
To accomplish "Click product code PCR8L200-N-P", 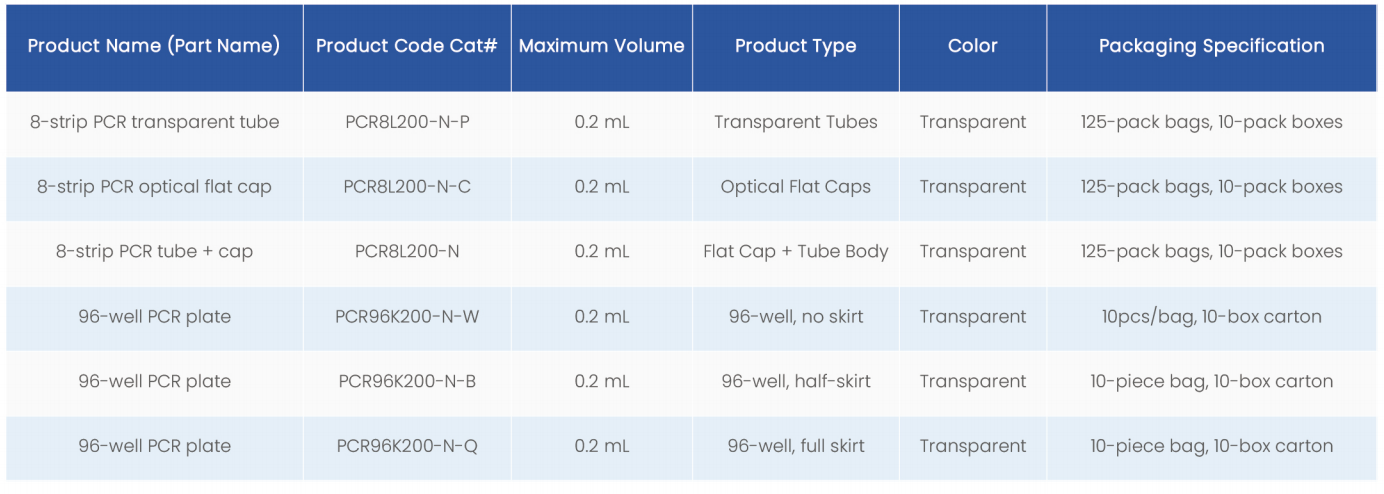I will point(407,122).
